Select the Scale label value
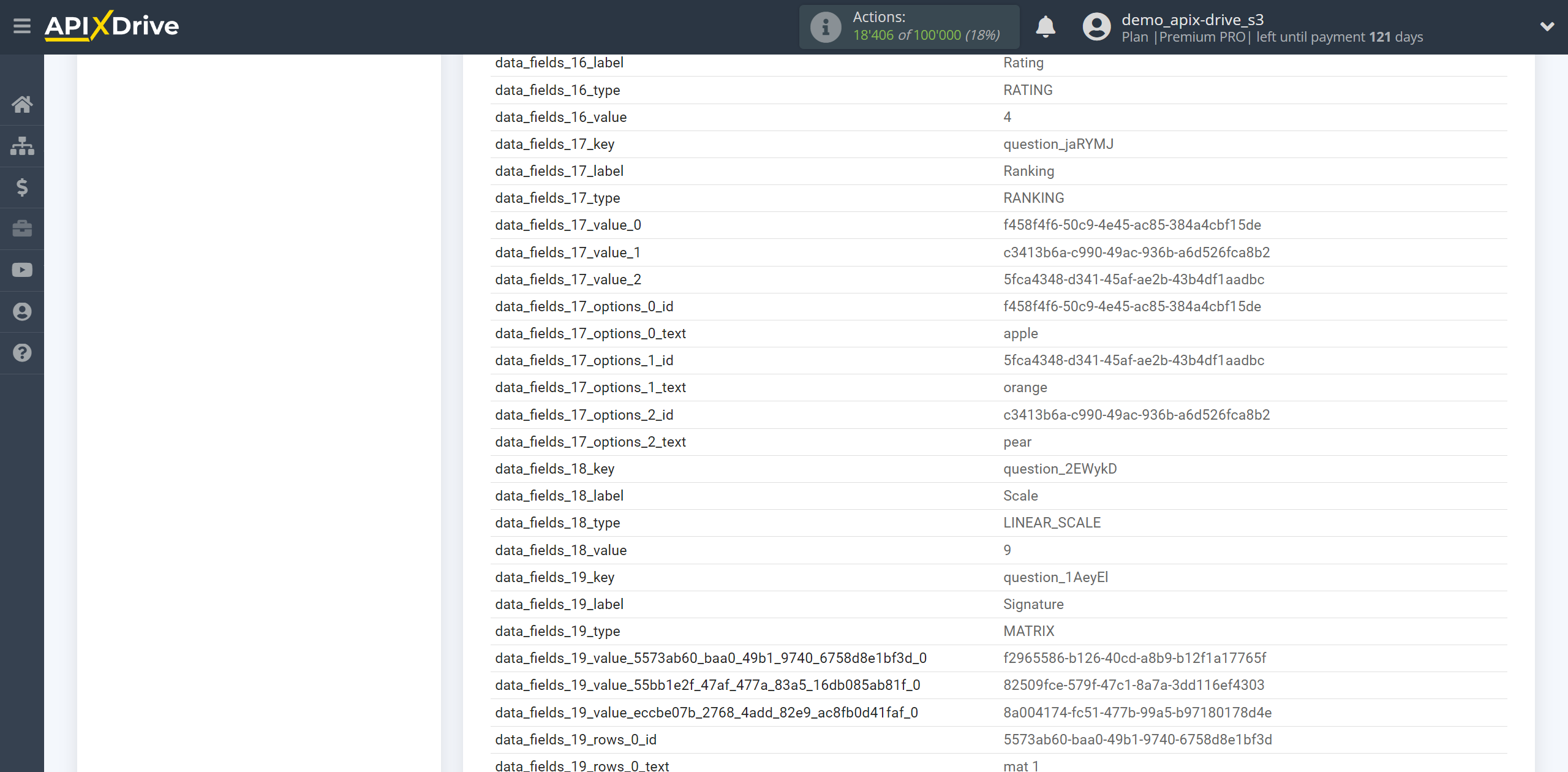This screenshot has width=1568, height=772. [x=1020, y=496]
